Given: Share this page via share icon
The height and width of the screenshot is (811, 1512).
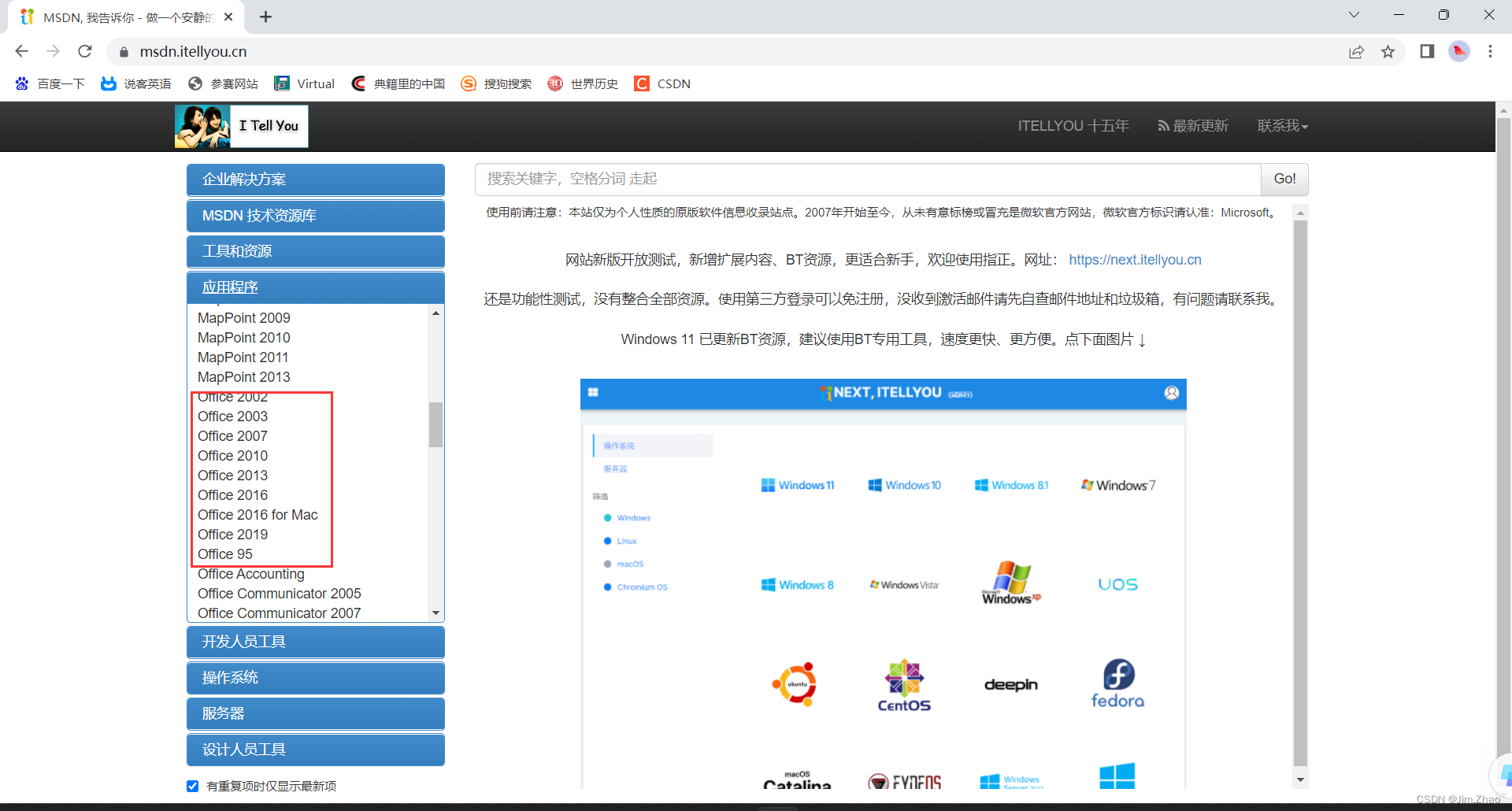Looking at the screenshot, I should 1356,51.
